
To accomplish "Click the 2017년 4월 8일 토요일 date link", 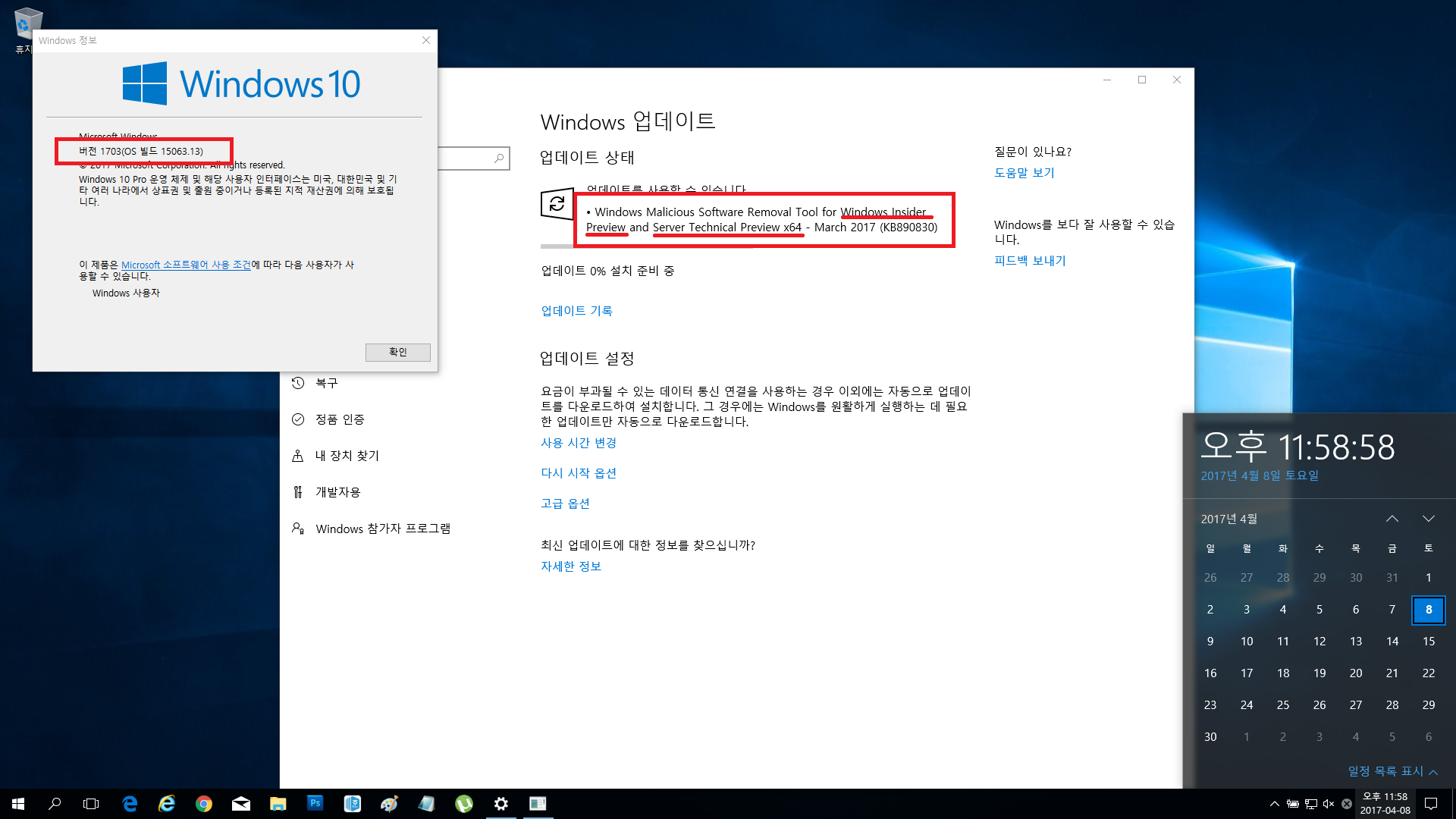I will tap(1260, 475).
